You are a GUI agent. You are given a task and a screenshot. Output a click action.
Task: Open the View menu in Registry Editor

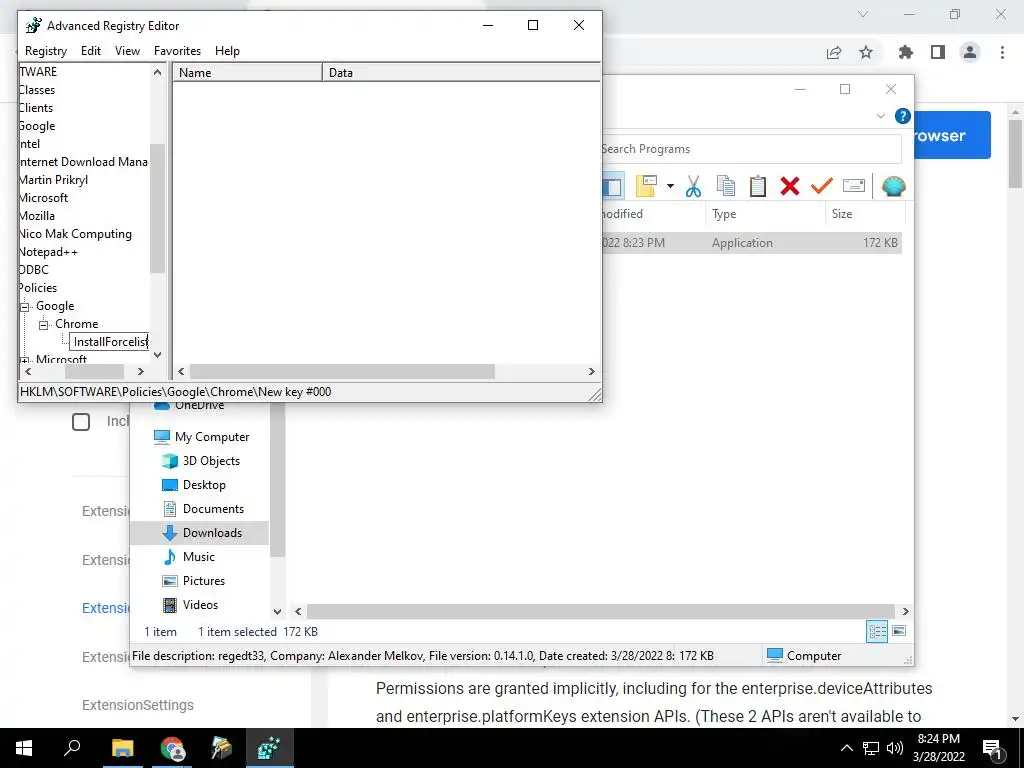[x=127, y=51]
